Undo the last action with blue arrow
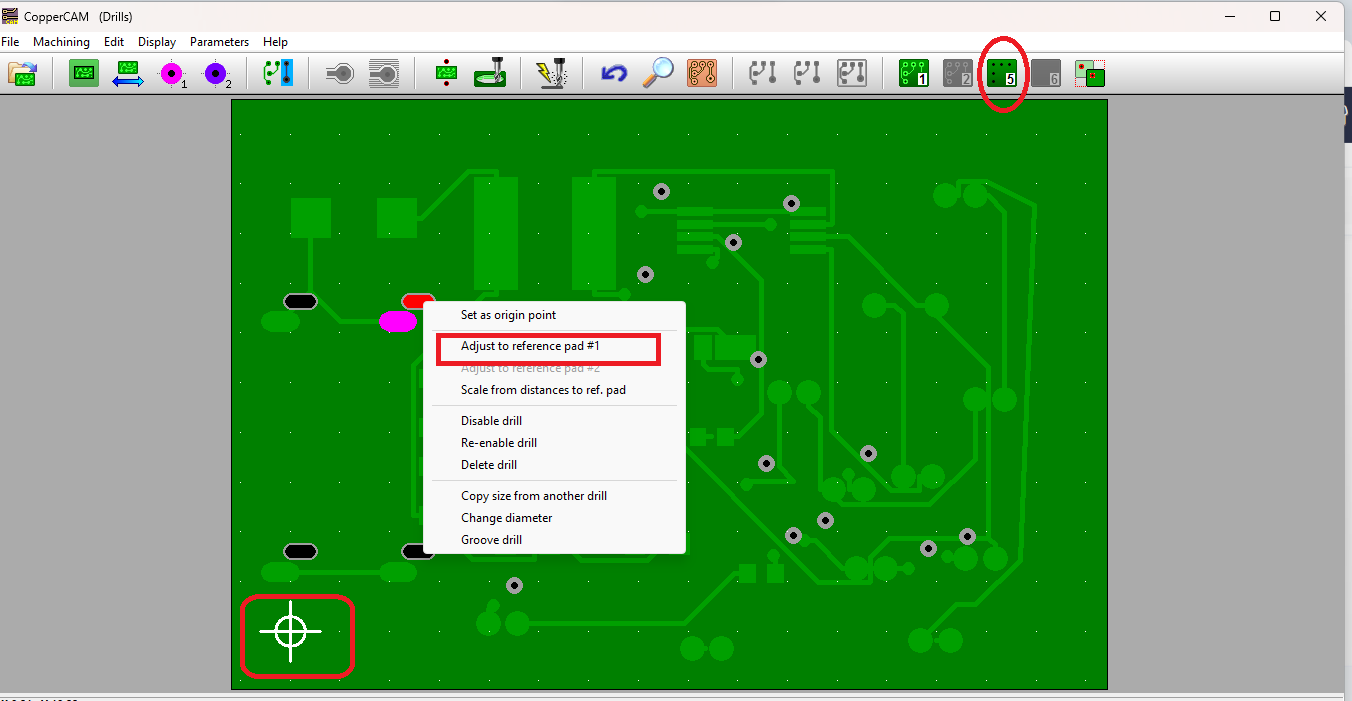The image size is (1352, 701). click(613, 73)
